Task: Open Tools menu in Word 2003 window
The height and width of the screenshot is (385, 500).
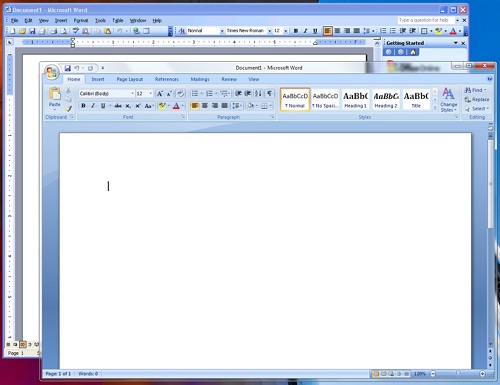Action: (x=100, y=20)
